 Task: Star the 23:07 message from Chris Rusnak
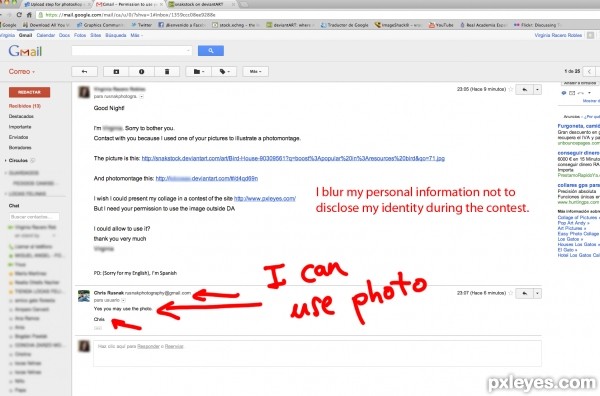click(x=510, y=293)
